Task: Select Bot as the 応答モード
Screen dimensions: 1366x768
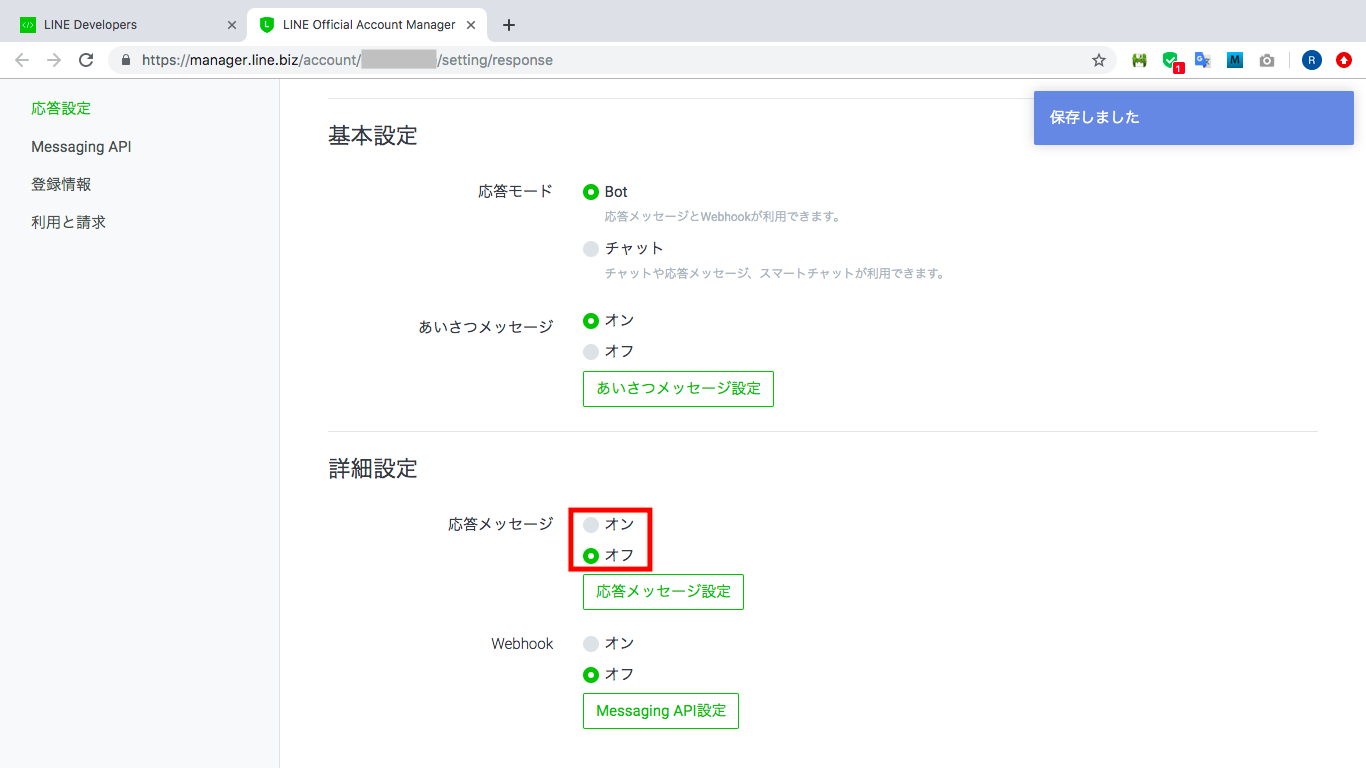Action: [591, 192]
